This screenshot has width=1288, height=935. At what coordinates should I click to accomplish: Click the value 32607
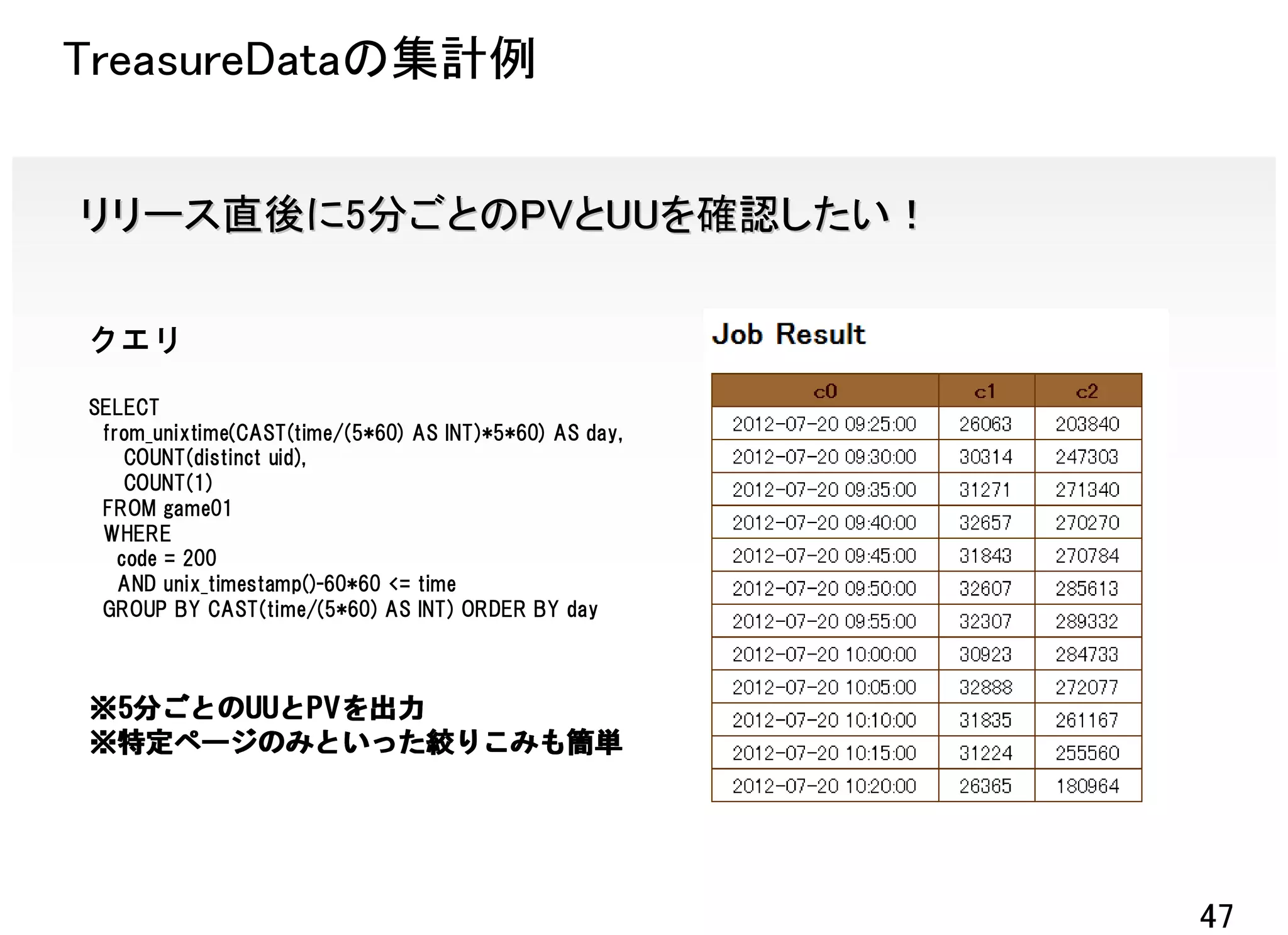985,588
